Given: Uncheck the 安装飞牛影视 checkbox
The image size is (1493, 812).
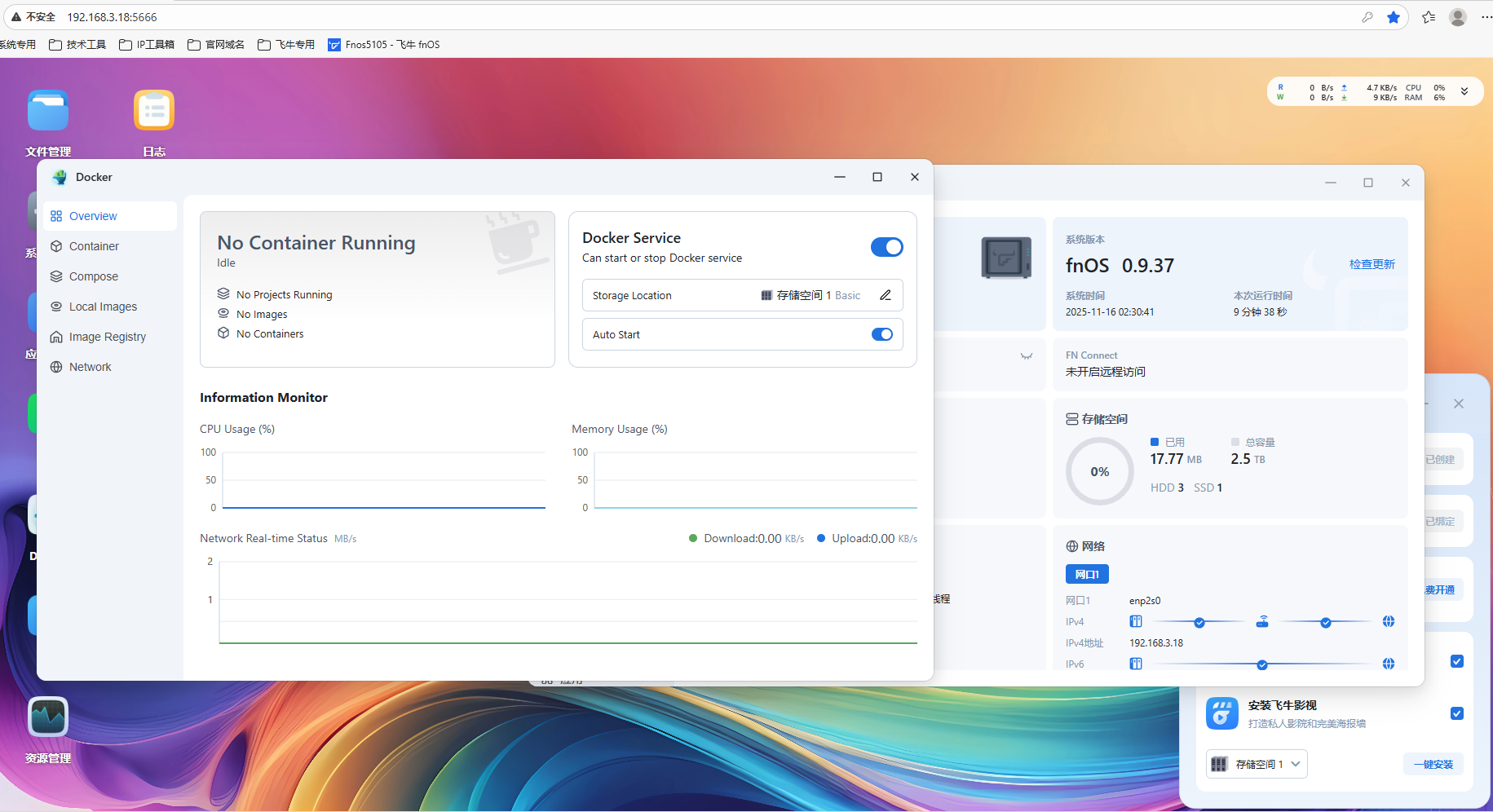Looking at the screenshot, I should (1456, 713).
